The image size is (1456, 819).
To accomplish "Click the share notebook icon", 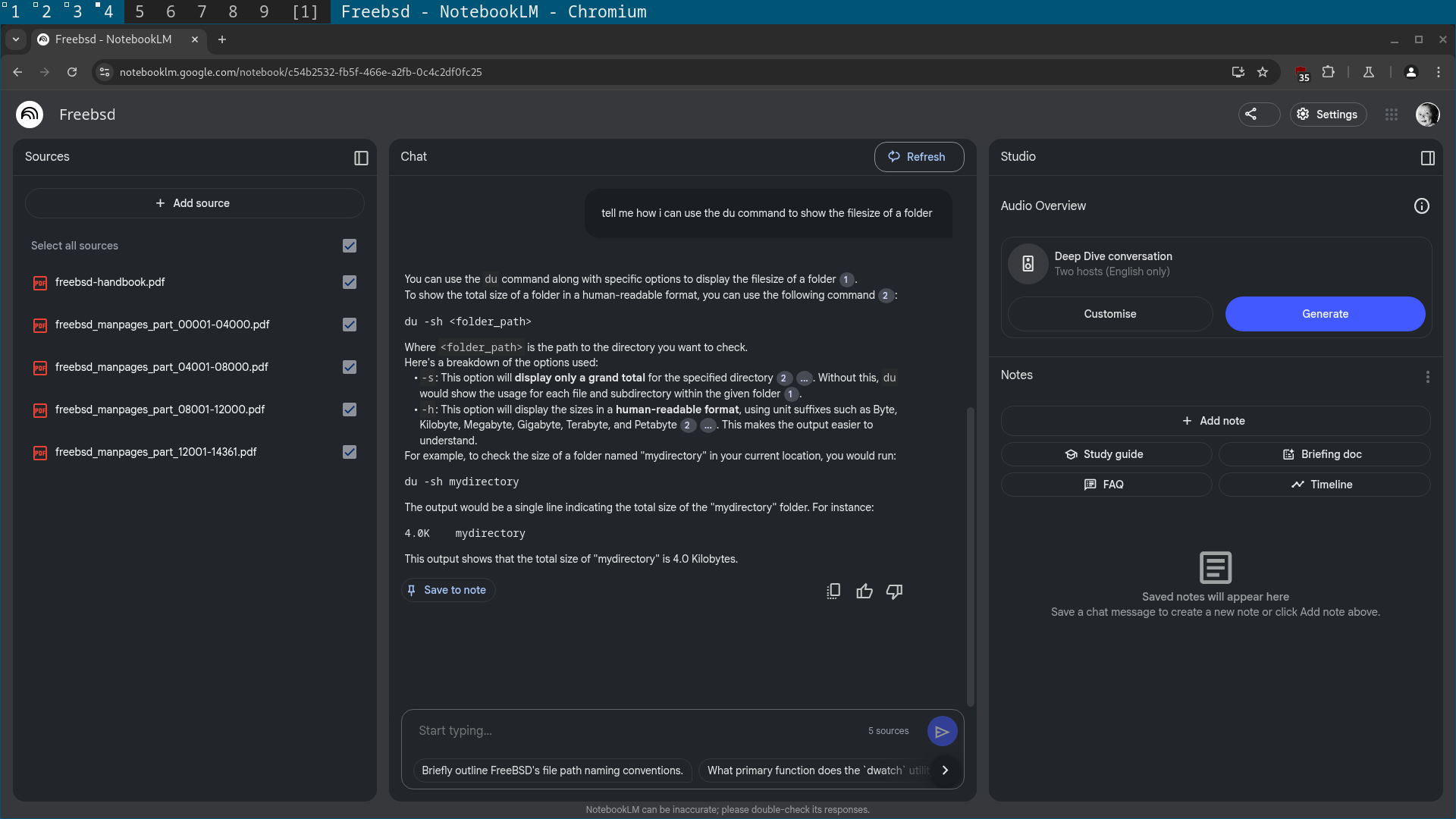I will pos(1252,115).
